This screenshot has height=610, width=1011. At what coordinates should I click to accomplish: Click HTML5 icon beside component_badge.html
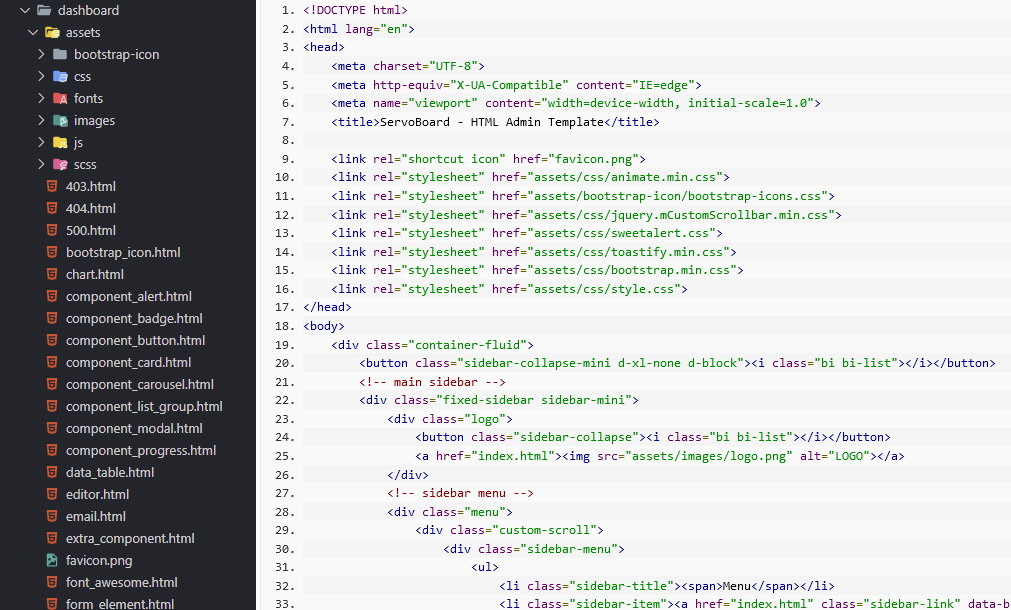[x=52, y=318]
